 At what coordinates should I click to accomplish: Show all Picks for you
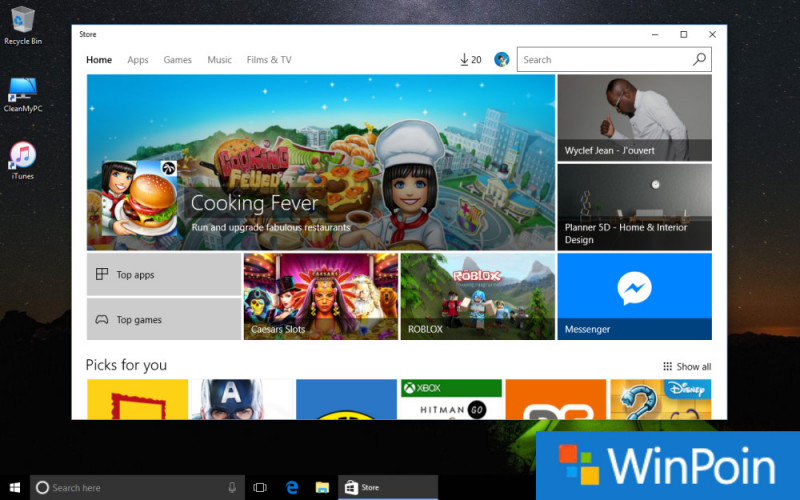687,366
